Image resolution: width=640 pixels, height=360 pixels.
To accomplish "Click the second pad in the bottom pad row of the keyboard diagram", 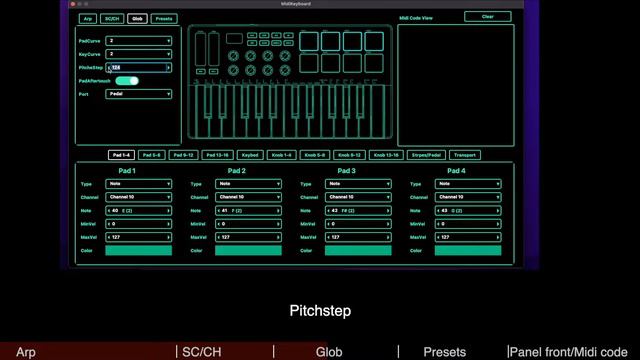I will click(330, 63).
